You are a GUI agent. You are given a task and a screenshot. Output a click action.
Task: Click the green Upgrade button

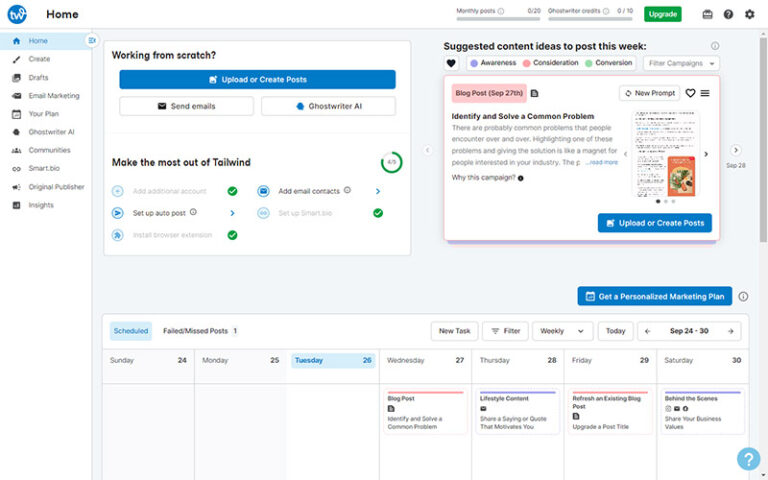point(662,14)
